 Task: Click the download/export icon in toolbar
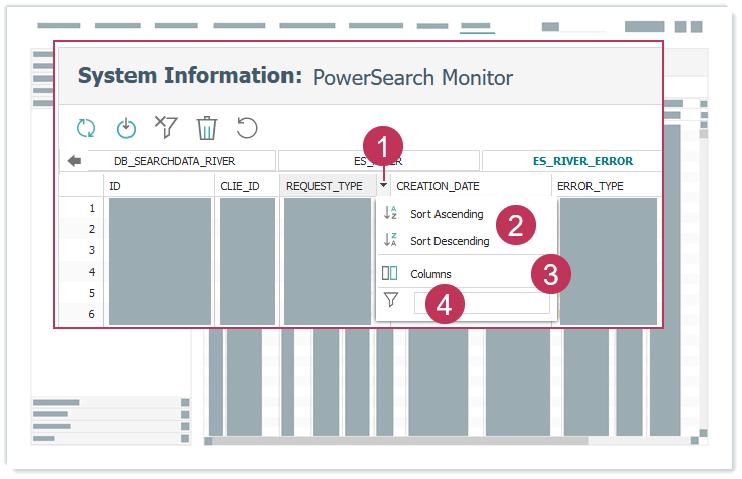pyautogui.click(x=126, y=128)
